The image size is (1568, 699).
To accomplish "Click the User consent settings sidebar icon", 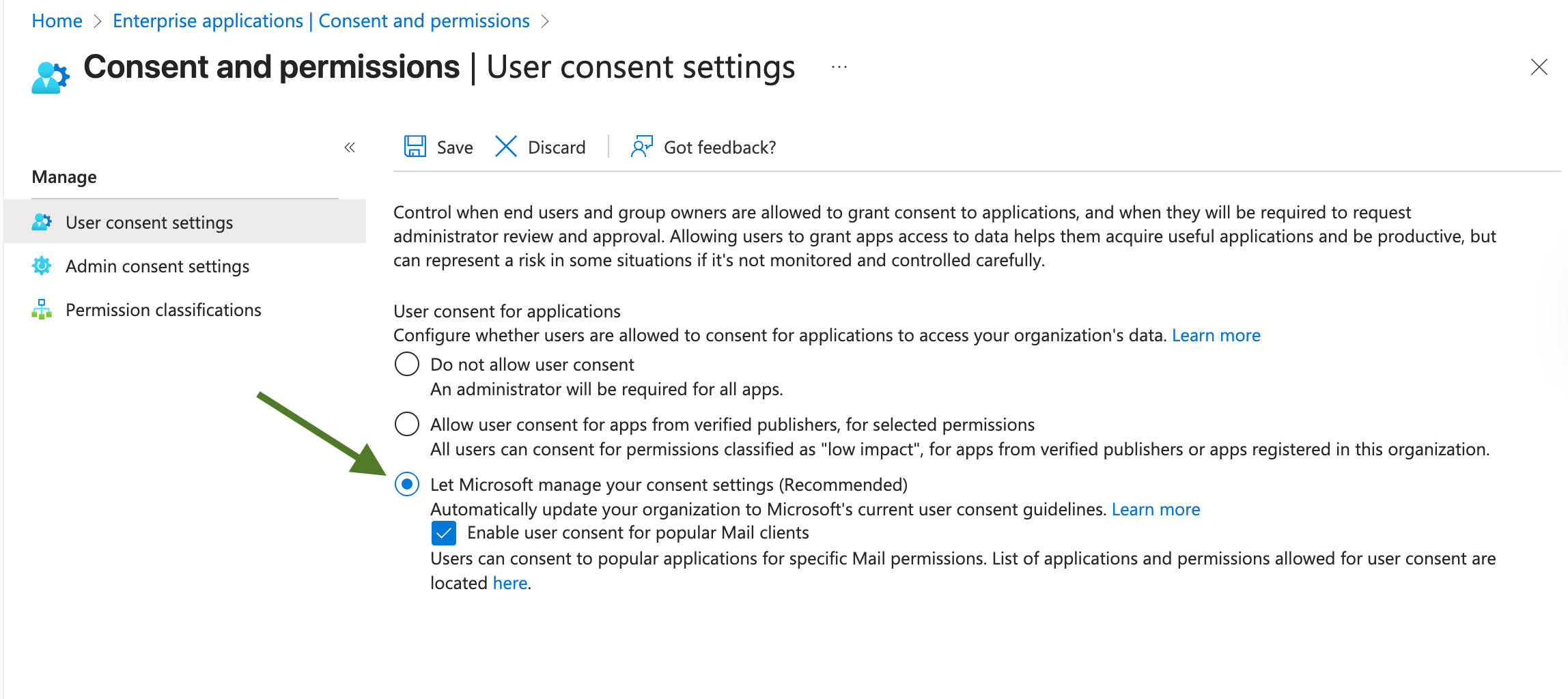I will (x=41, y=221).
